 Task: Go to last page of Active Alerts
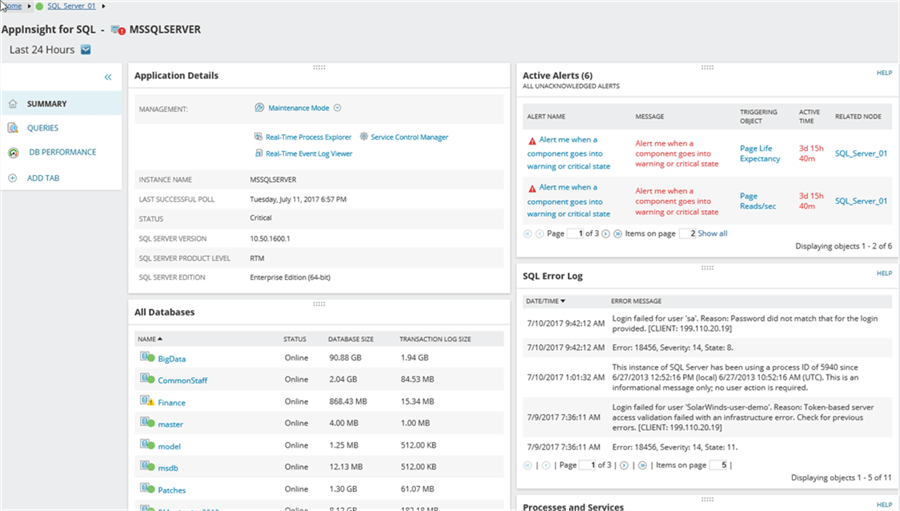point(618,234)
